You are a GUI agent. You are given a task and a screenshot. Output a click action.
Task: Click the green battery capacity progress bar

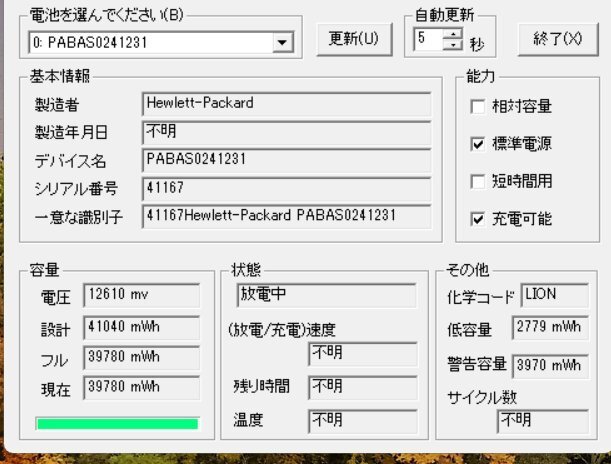(117, 423)
